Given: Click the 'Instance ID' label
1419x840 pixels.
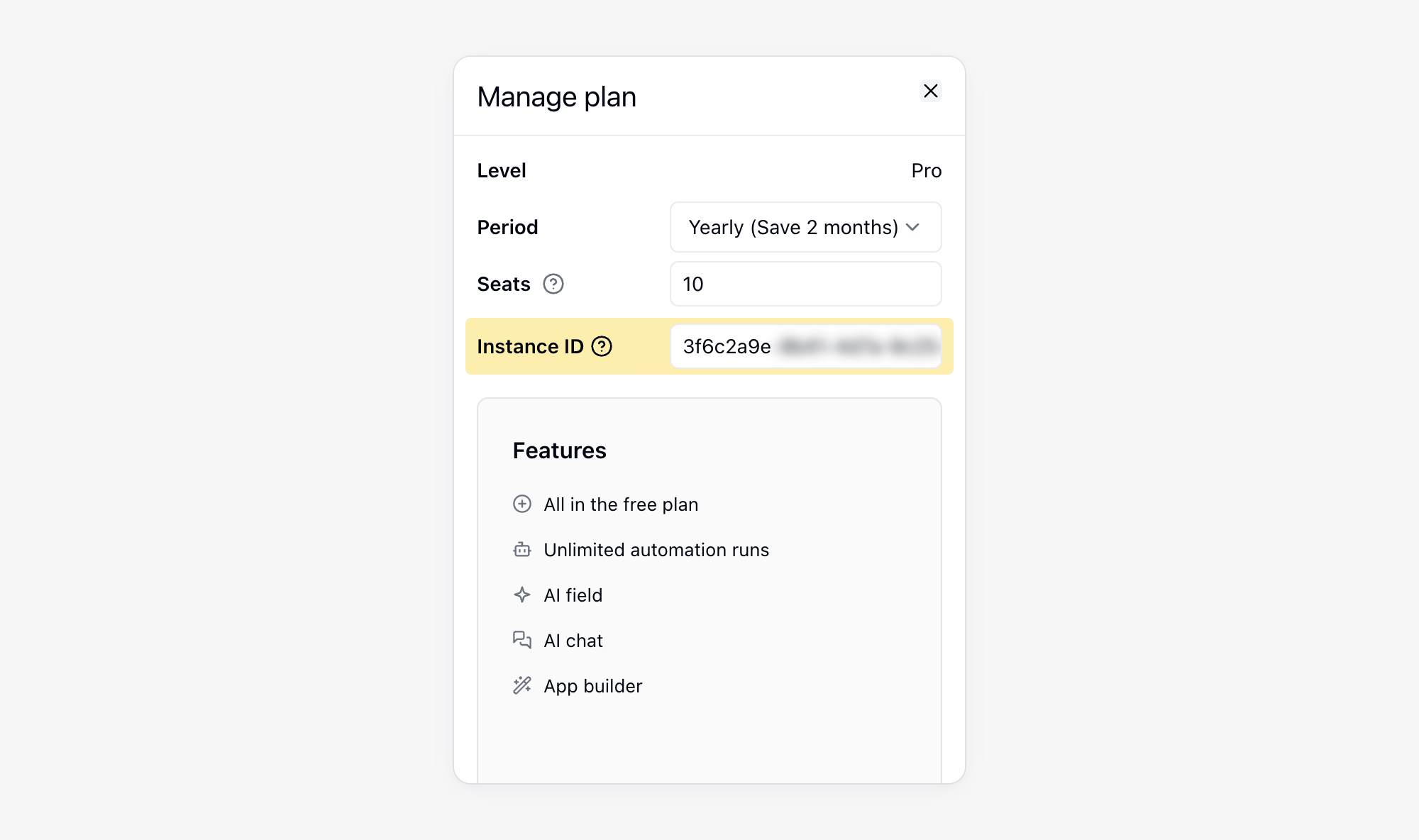Looking at the screenshot, I should (x=531, y=346).
